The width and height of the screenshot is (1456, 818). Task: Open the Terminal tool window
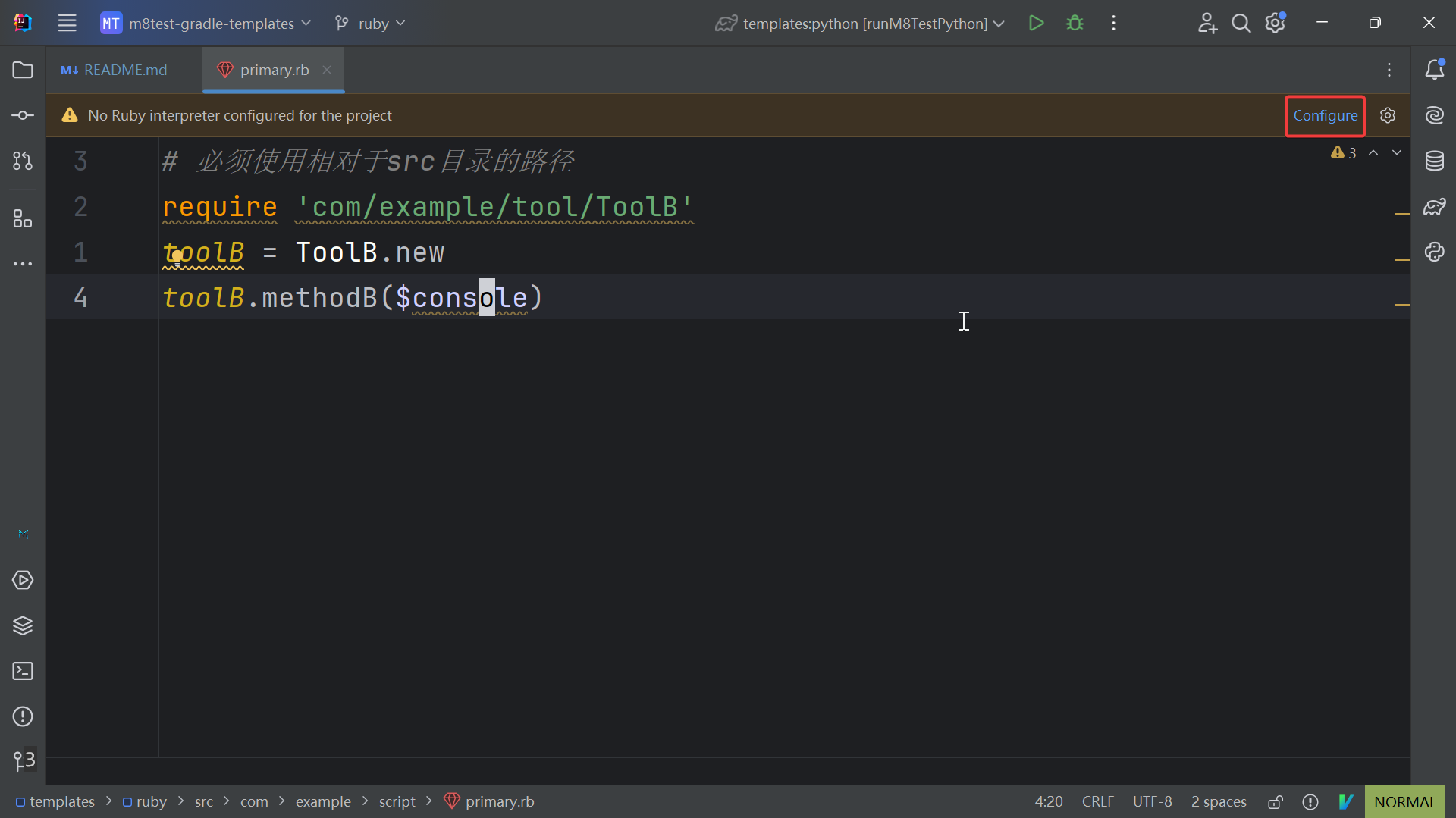coord(23,671)
